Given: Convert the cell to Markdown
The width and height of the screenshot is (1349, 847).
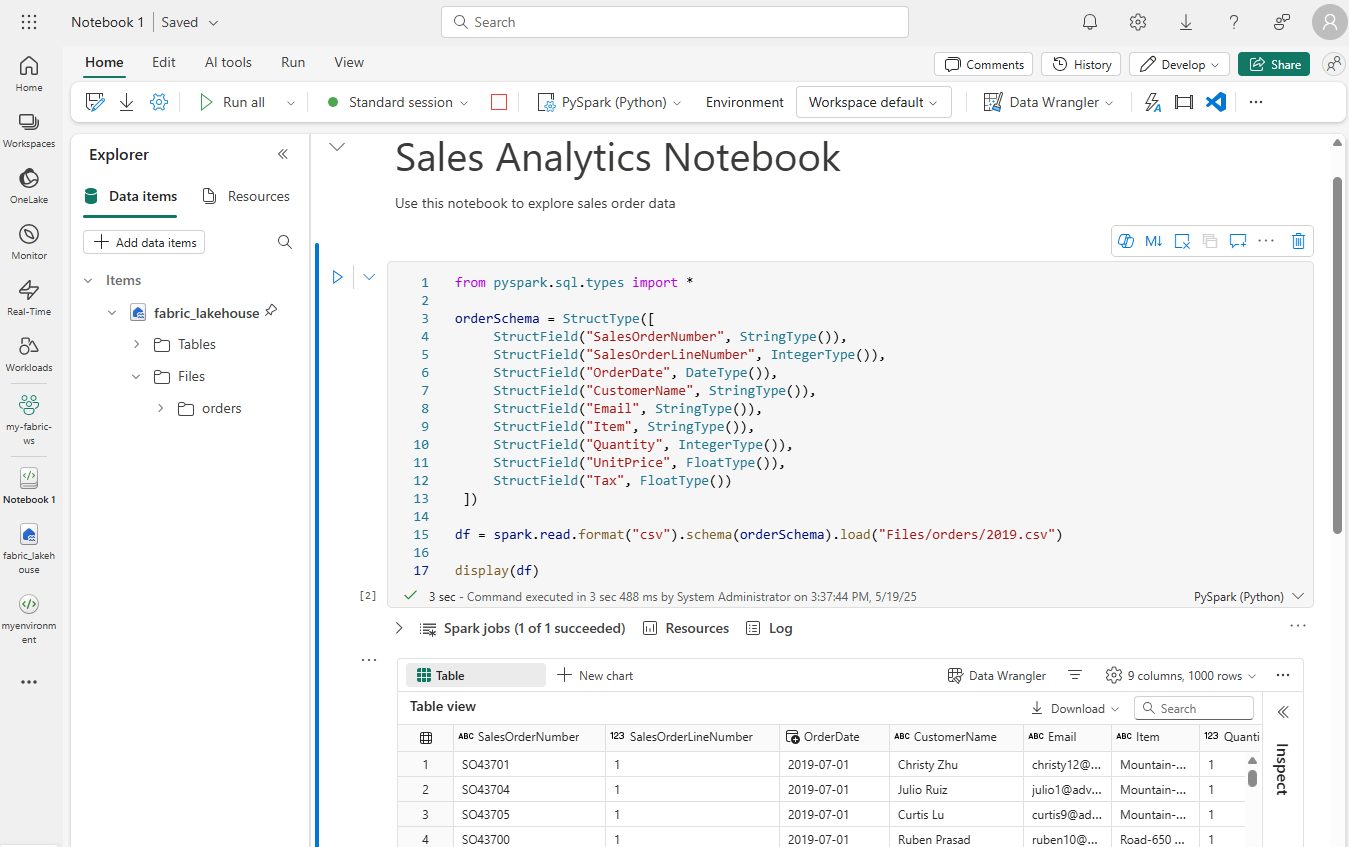Looking at the screenshot, I should 1154,241.
